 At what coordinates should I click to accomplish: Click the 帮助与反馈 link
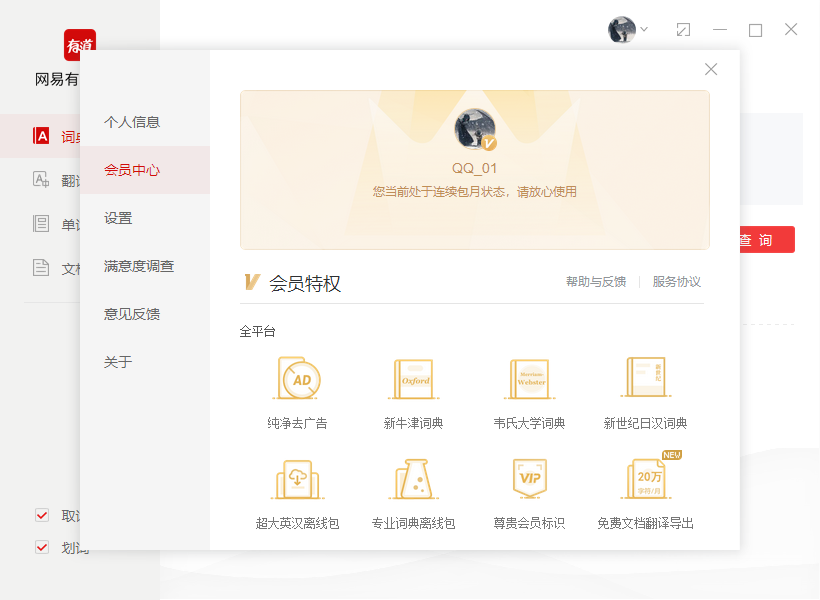(596, 282)
